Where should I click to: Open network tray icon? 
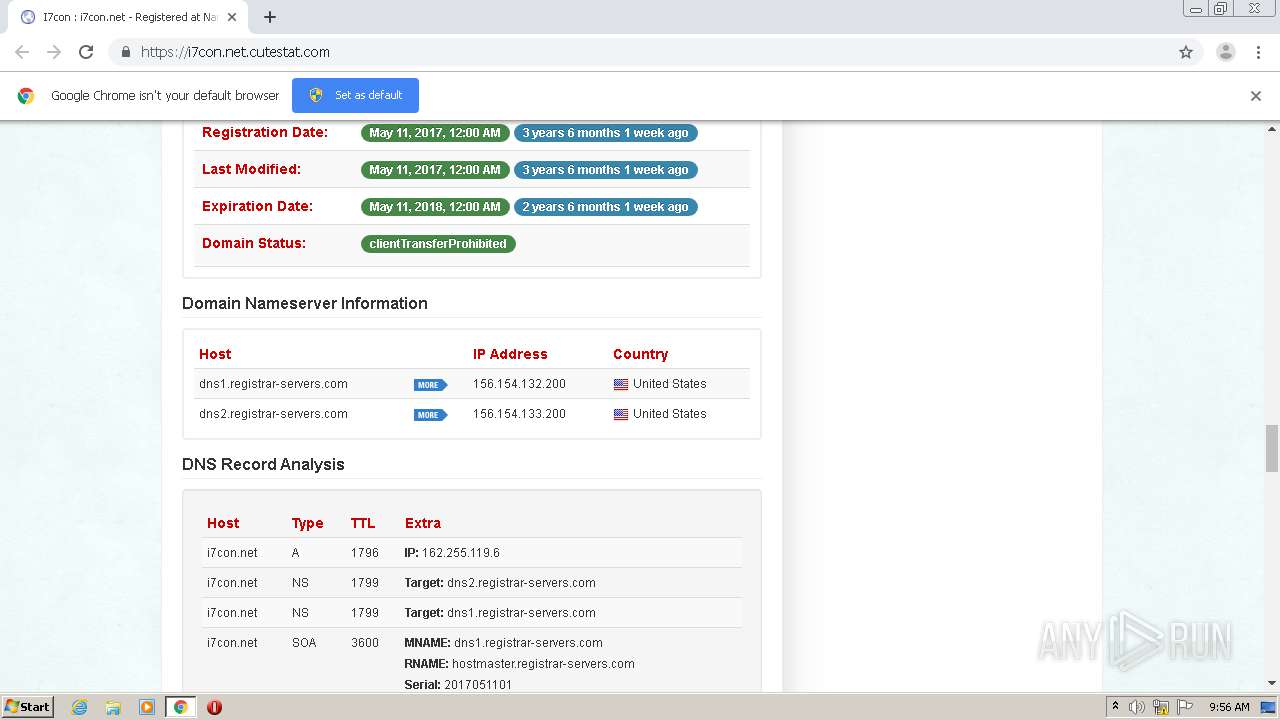pos(1160,707)
